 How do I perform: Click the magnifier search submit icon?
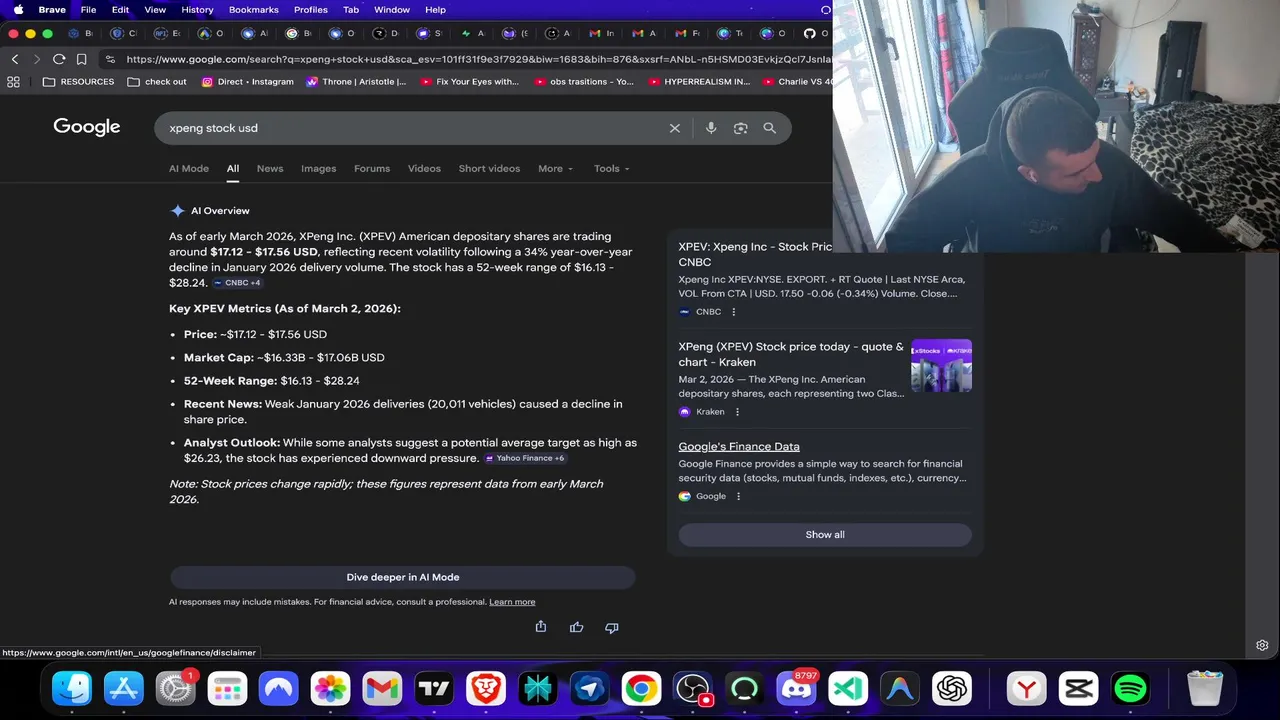(769, 128)
